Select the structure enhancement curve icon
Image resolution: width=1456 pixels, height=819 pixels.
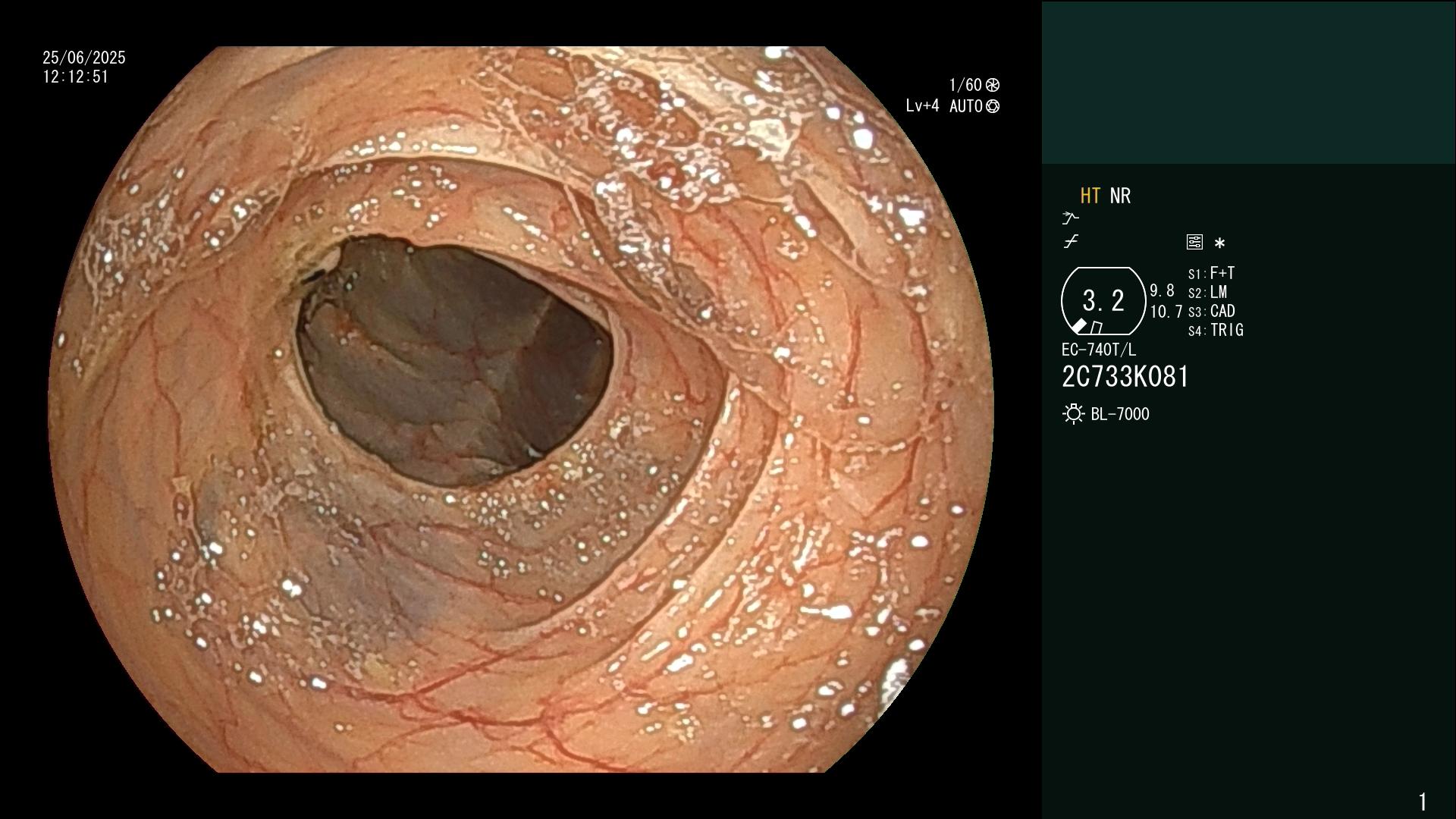[1071, 218]
